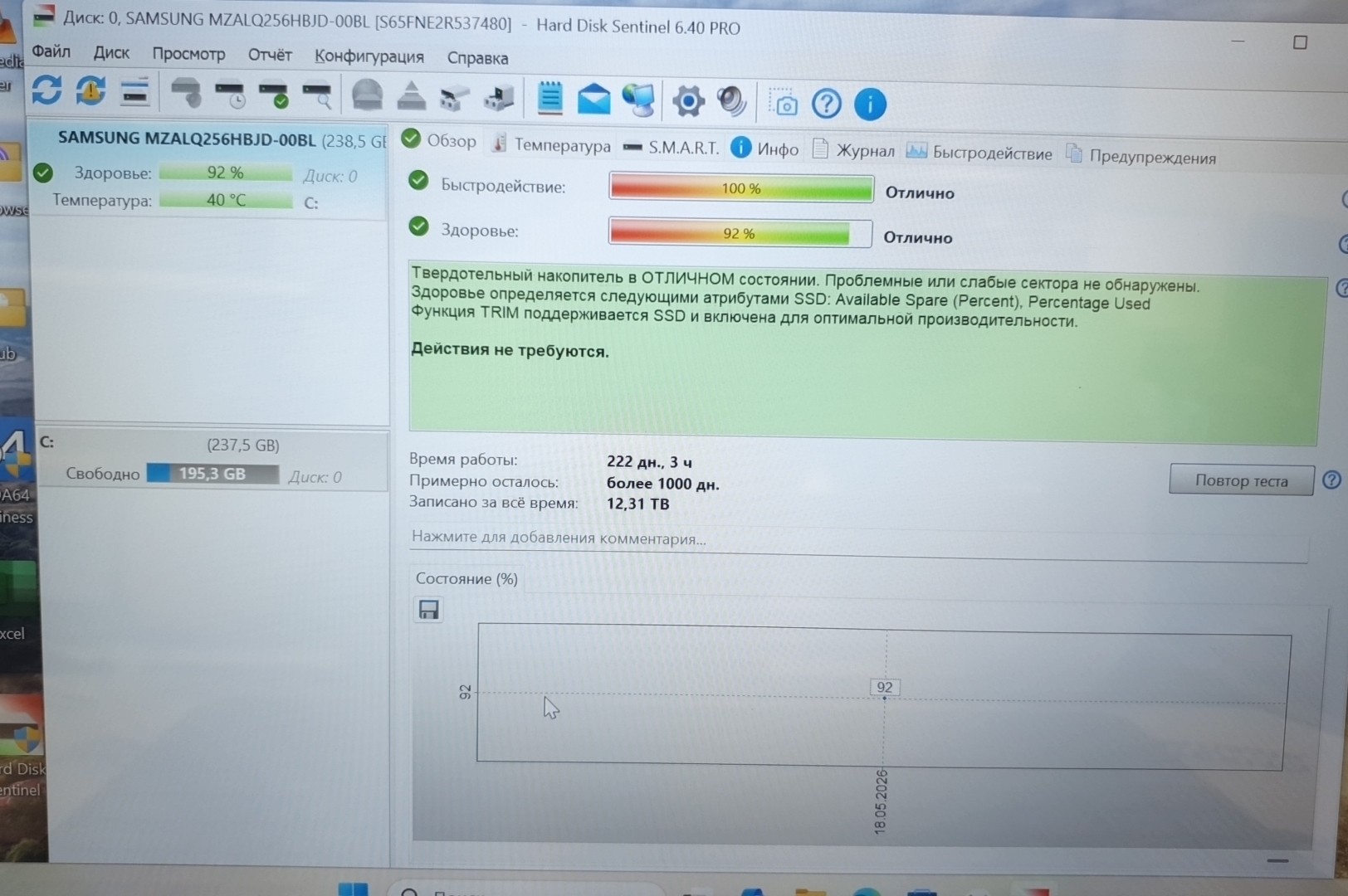Switch to the Журнал tab

click(x=853, y=150)
